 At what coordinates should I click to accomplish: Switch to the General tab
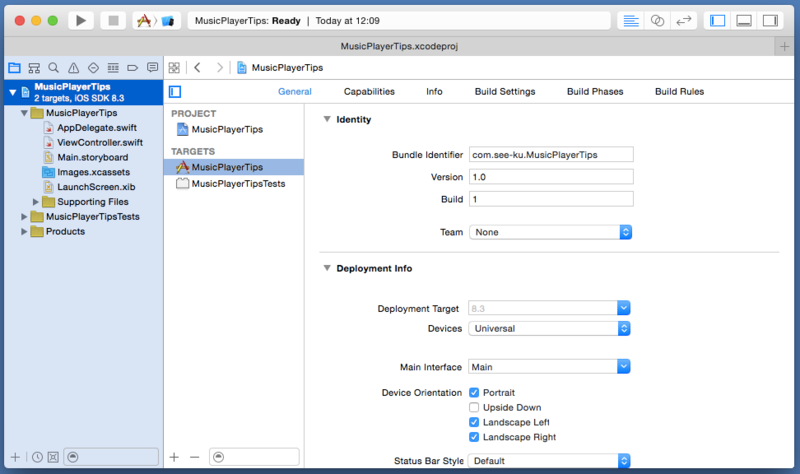[x=295, y=92]
